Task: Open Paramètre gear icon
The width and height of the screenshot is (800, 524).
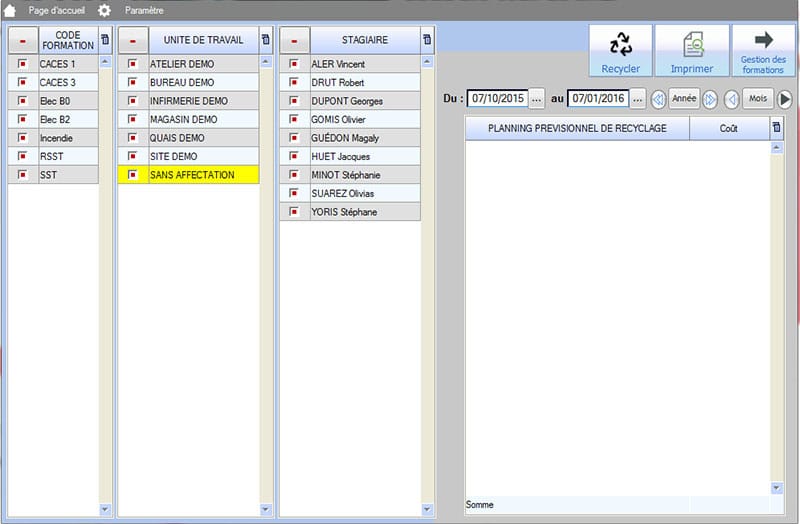Action: tap(104, 10)
